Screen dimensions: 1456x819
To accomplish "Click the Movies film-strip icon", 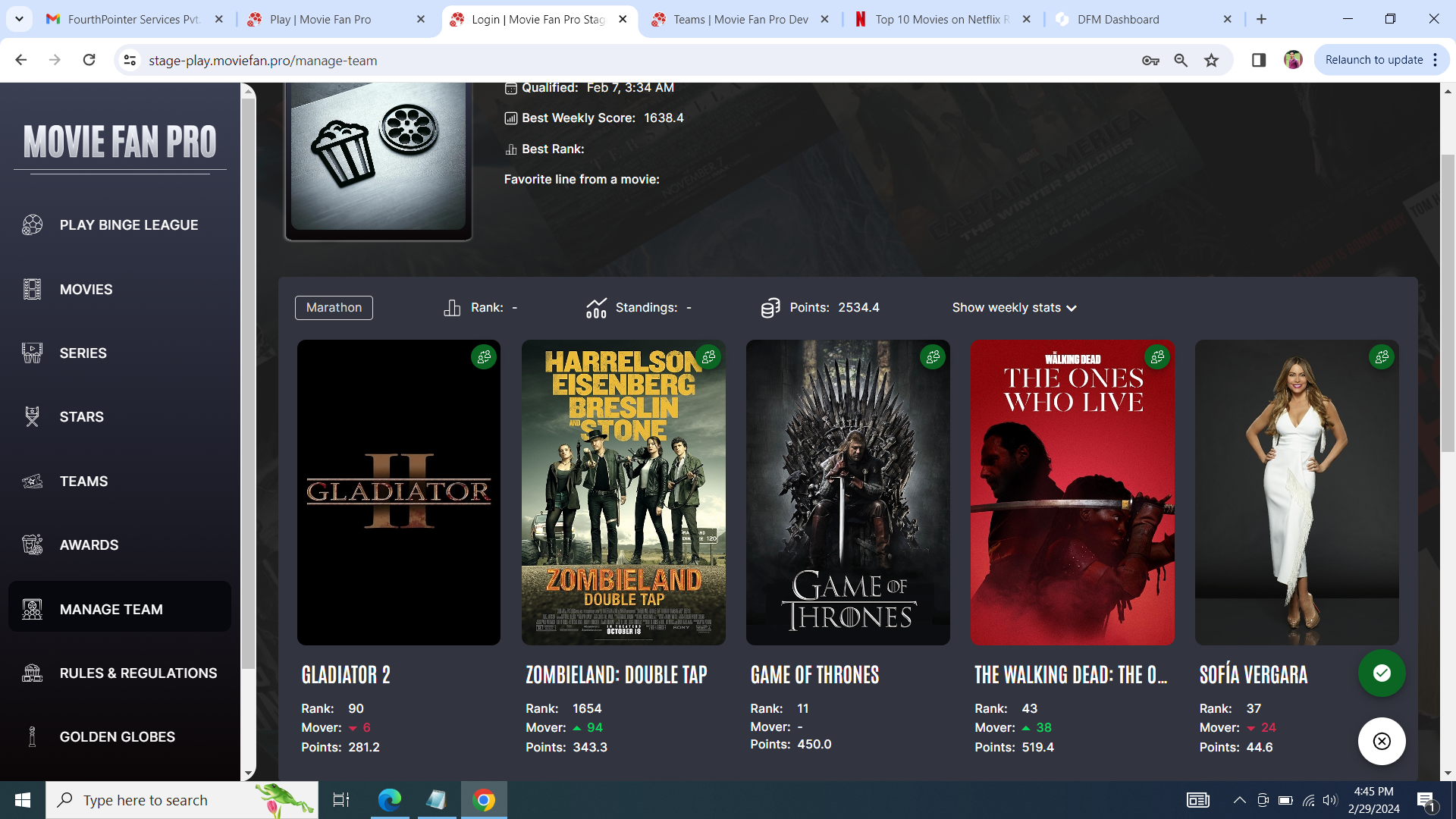I will 32,289.
